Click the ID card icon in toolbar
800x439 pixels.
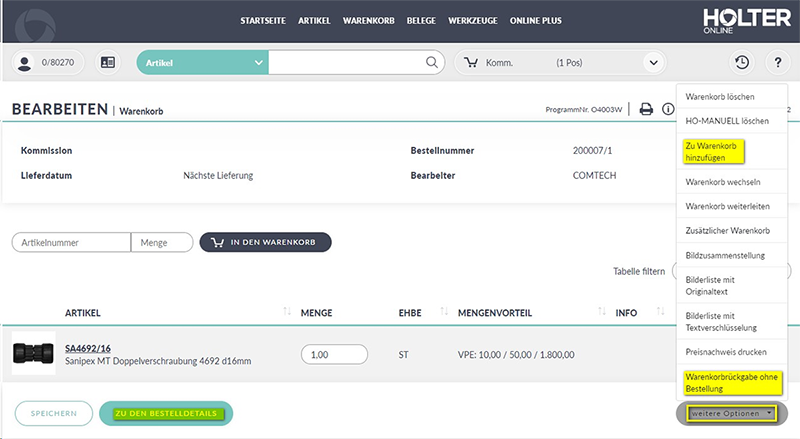(108, 62)
